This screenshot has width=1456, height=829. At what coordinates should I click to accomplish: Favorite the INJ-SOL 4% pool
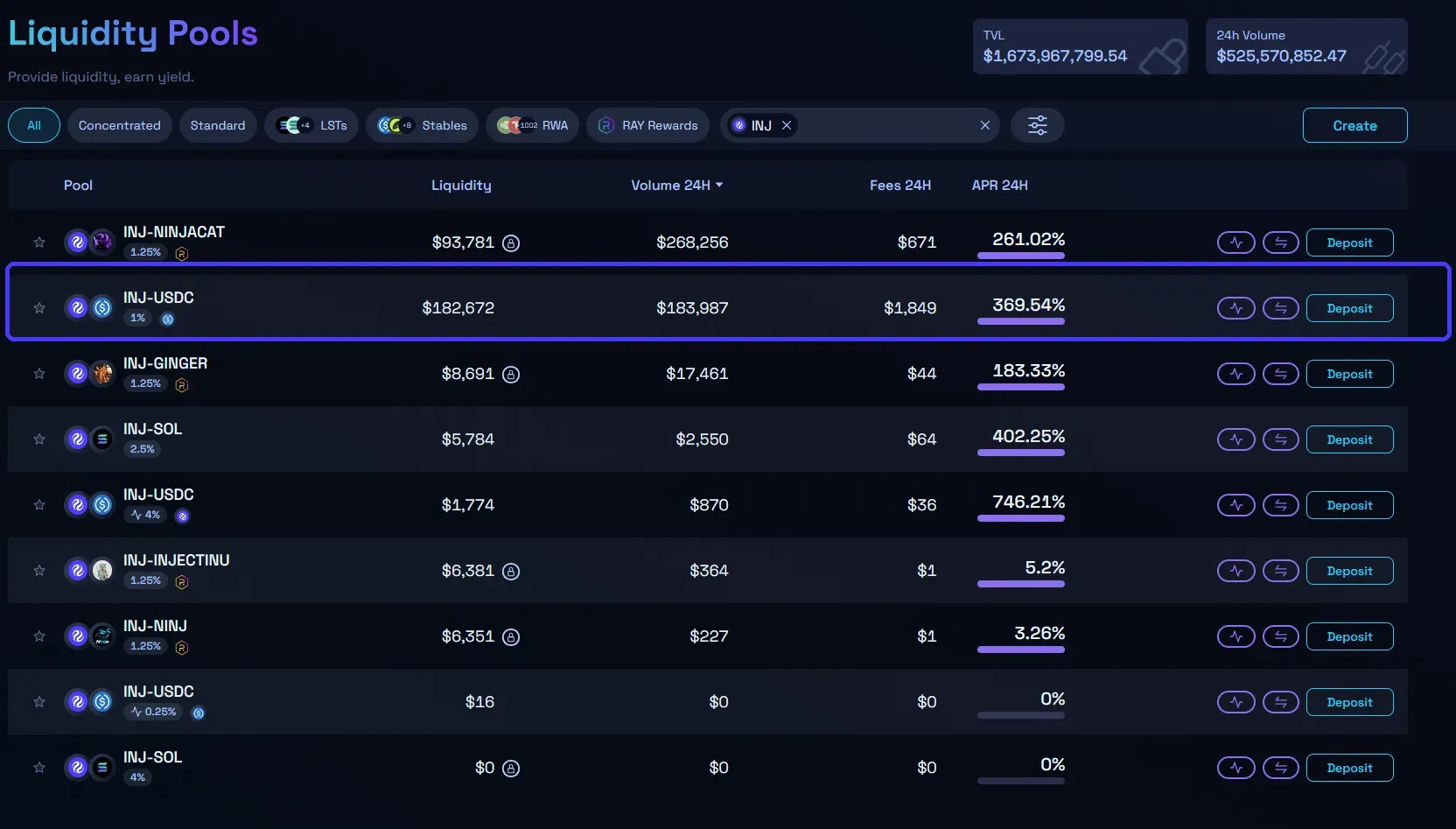click(39, 768)
